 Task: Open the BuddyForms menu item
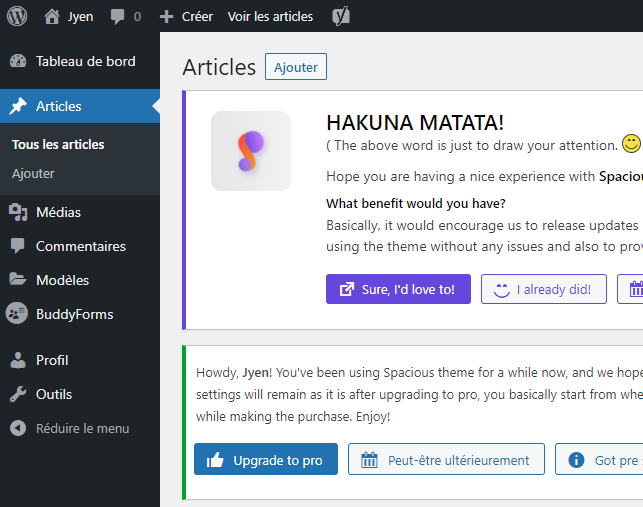coord(80,314)
